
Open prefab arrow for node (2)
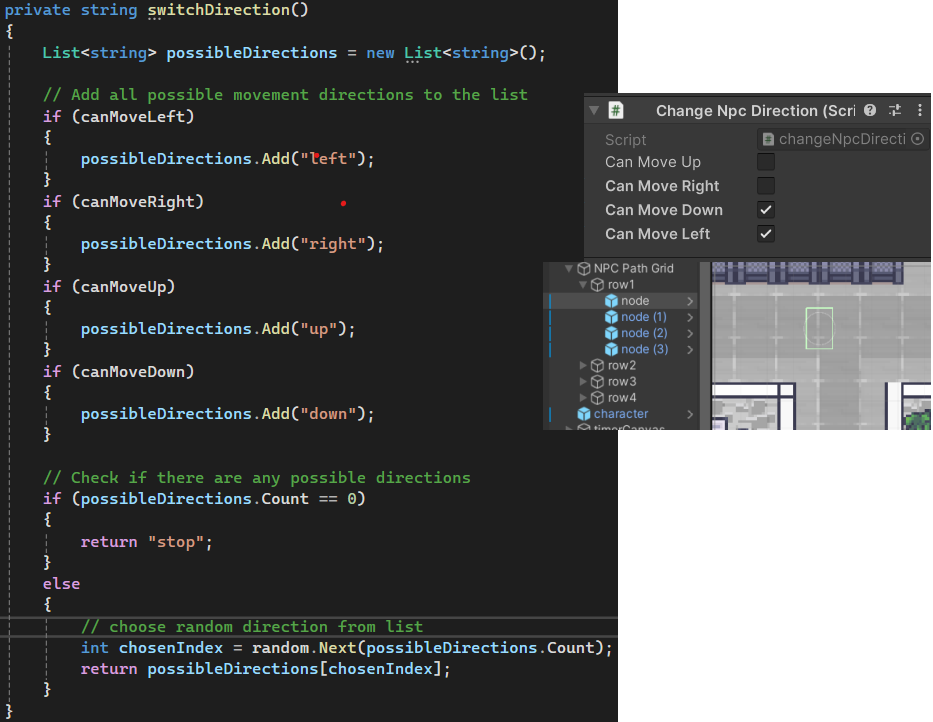(x=690, y=333)
